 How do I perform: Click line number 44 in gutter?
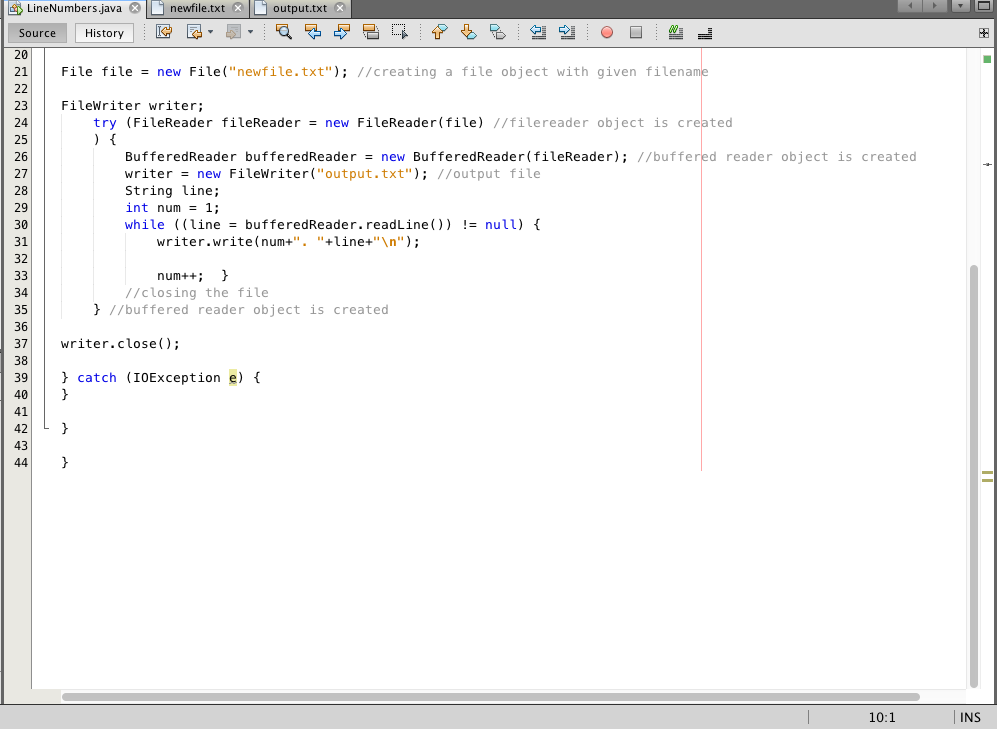(21, 463)
